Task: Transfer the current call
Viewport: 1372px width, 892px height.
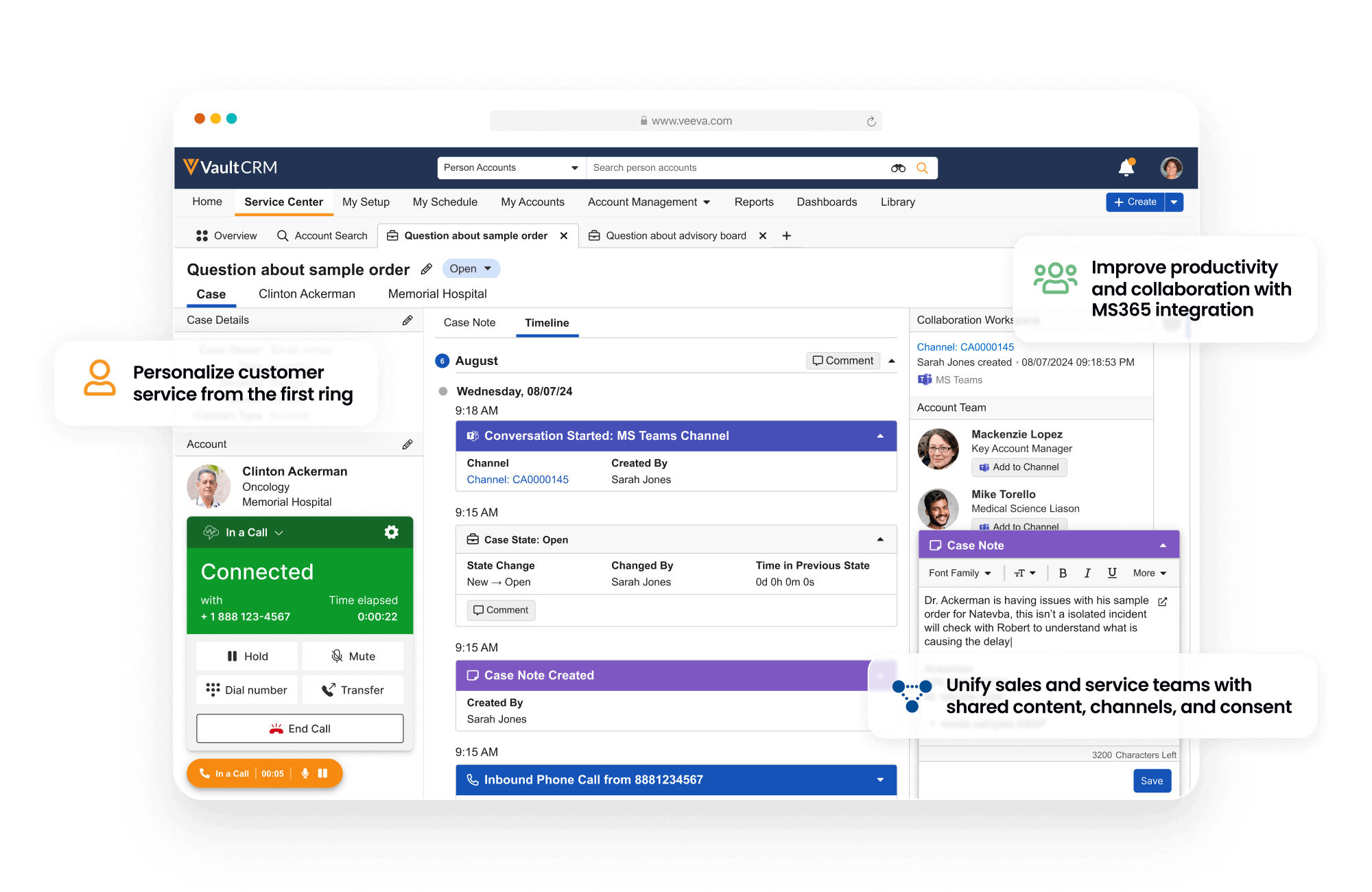Action: (x=353, y=690)
